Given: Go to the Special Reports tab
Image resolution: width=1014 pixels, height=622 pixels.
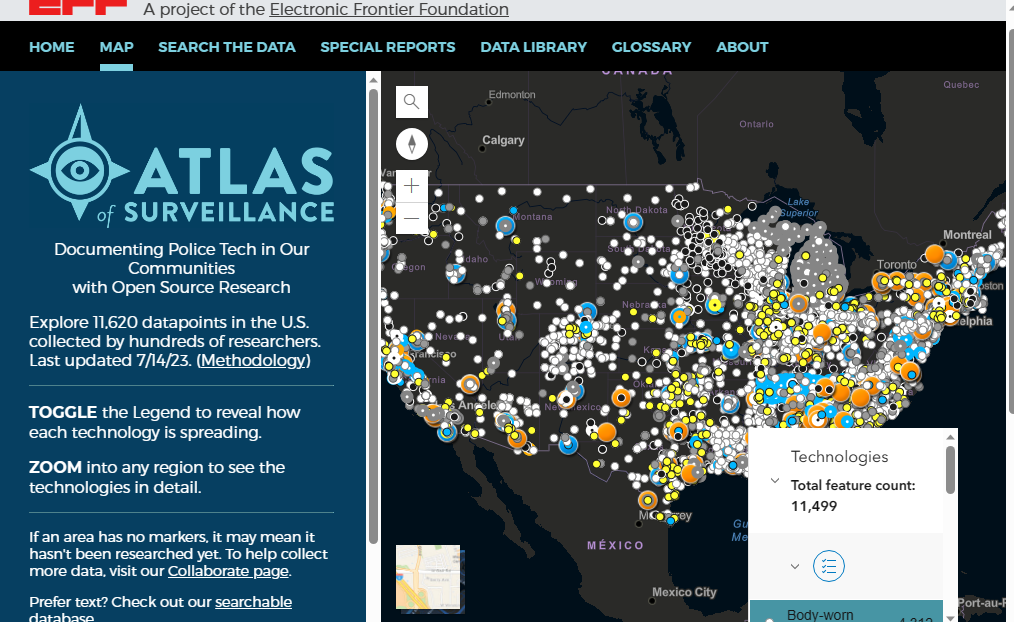Looking at the screenshot, I should [387, 47].
